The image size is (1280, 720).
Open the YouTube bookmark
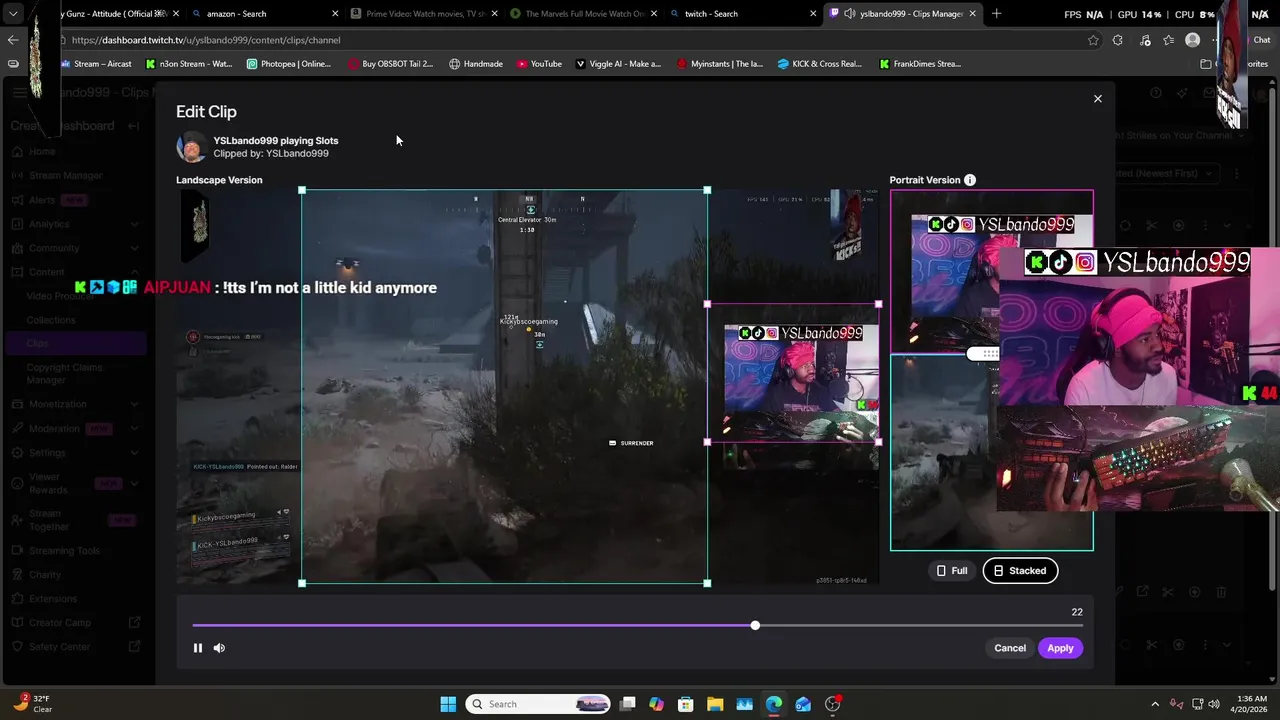coord(539,64)
